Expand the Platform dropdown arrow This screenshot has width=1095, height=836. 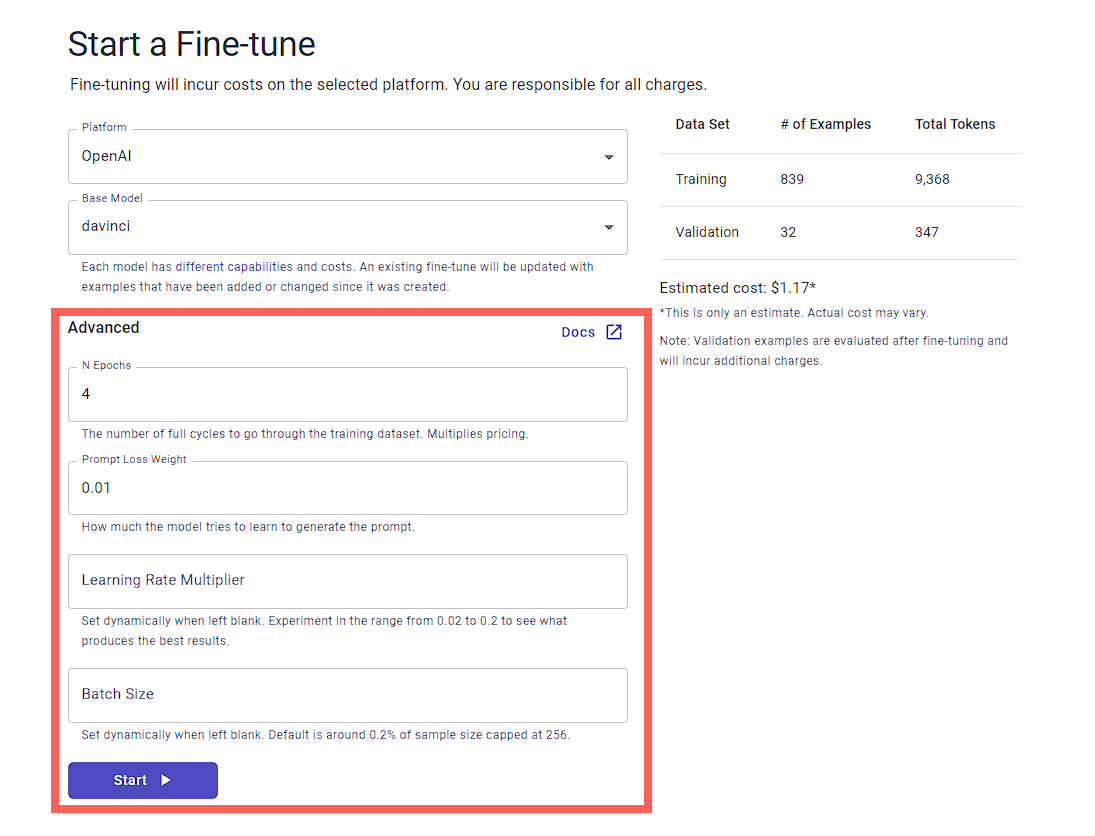[609, 157]
